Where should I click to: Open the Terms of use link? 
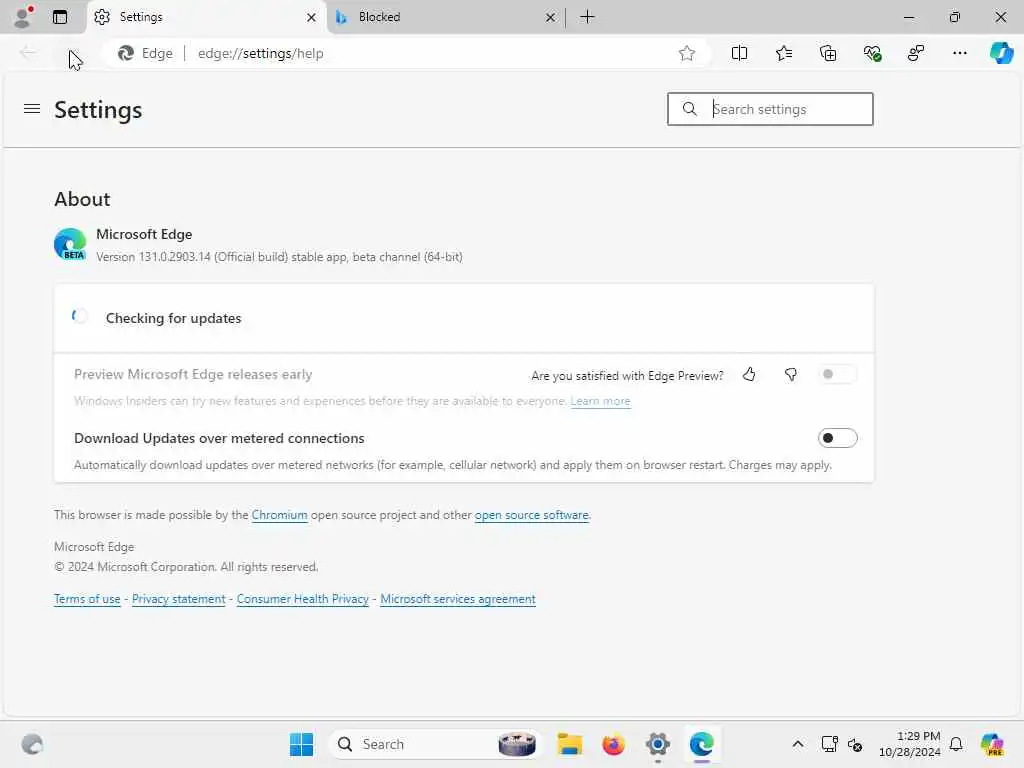pos(87,599)
